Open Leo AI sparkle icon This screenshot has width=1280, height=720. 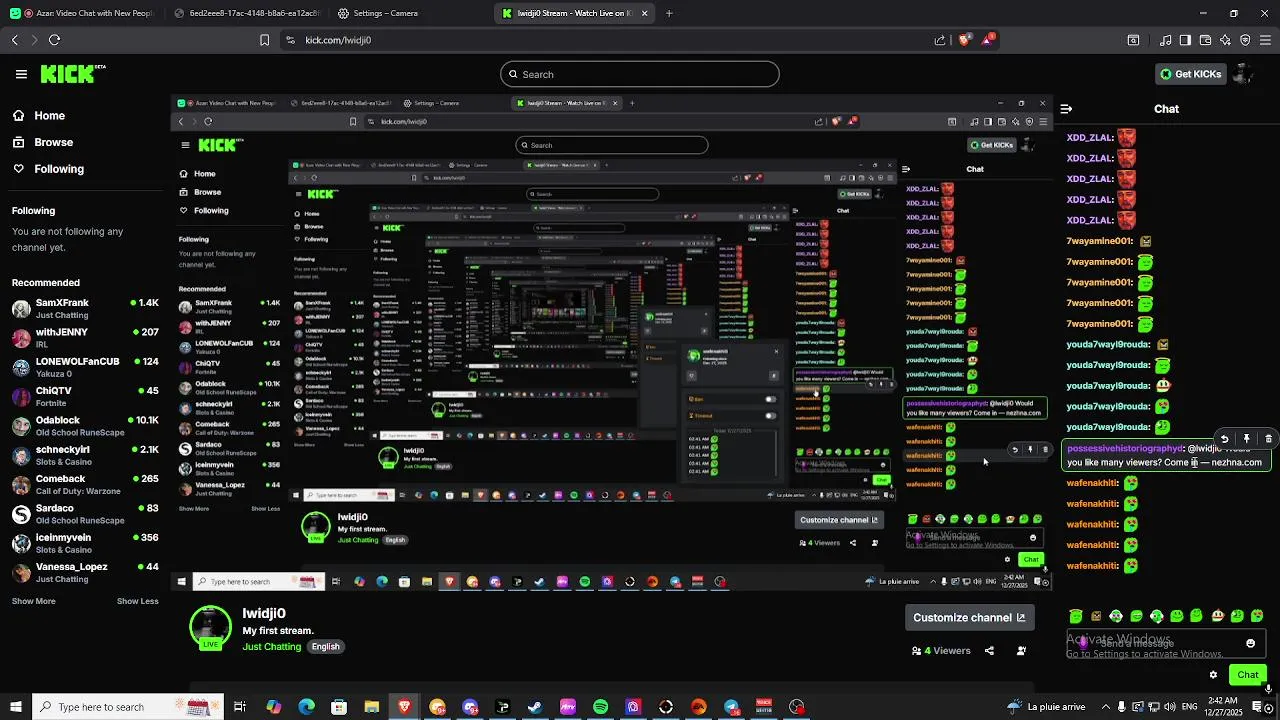click(x=1225, y=40)
